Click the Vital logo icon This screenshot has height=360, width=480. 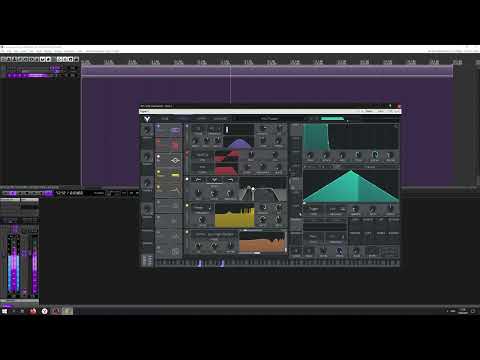click(x=147, y=119)
